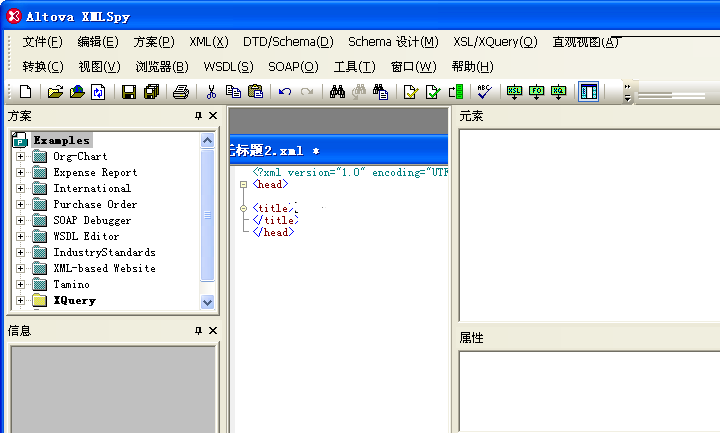Expand the SOAP Debugger folder

point(20,220)
